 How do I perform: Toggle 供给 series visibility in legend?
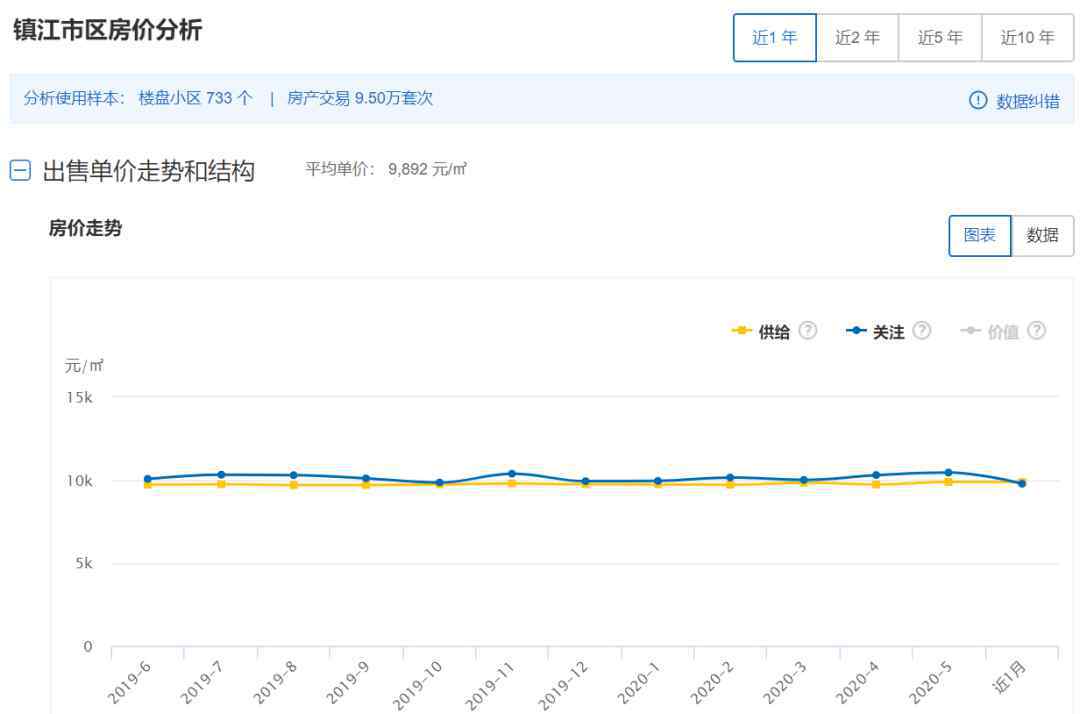pos(774,332)
